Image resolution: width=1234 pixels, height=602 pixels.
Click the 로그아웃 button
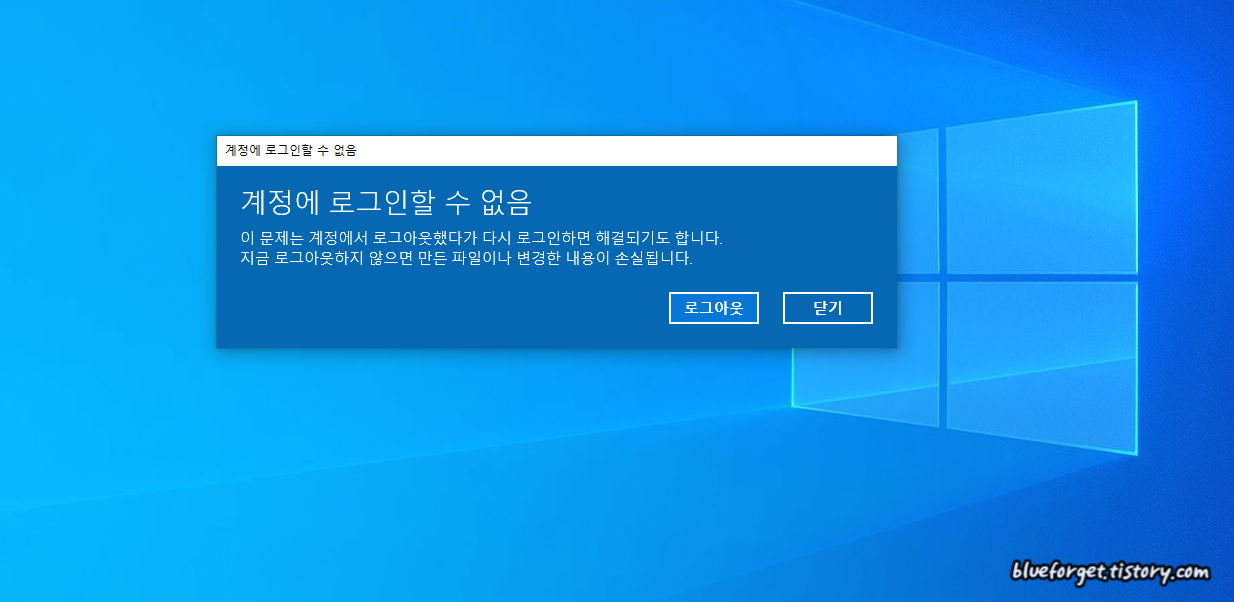(714, 308)
